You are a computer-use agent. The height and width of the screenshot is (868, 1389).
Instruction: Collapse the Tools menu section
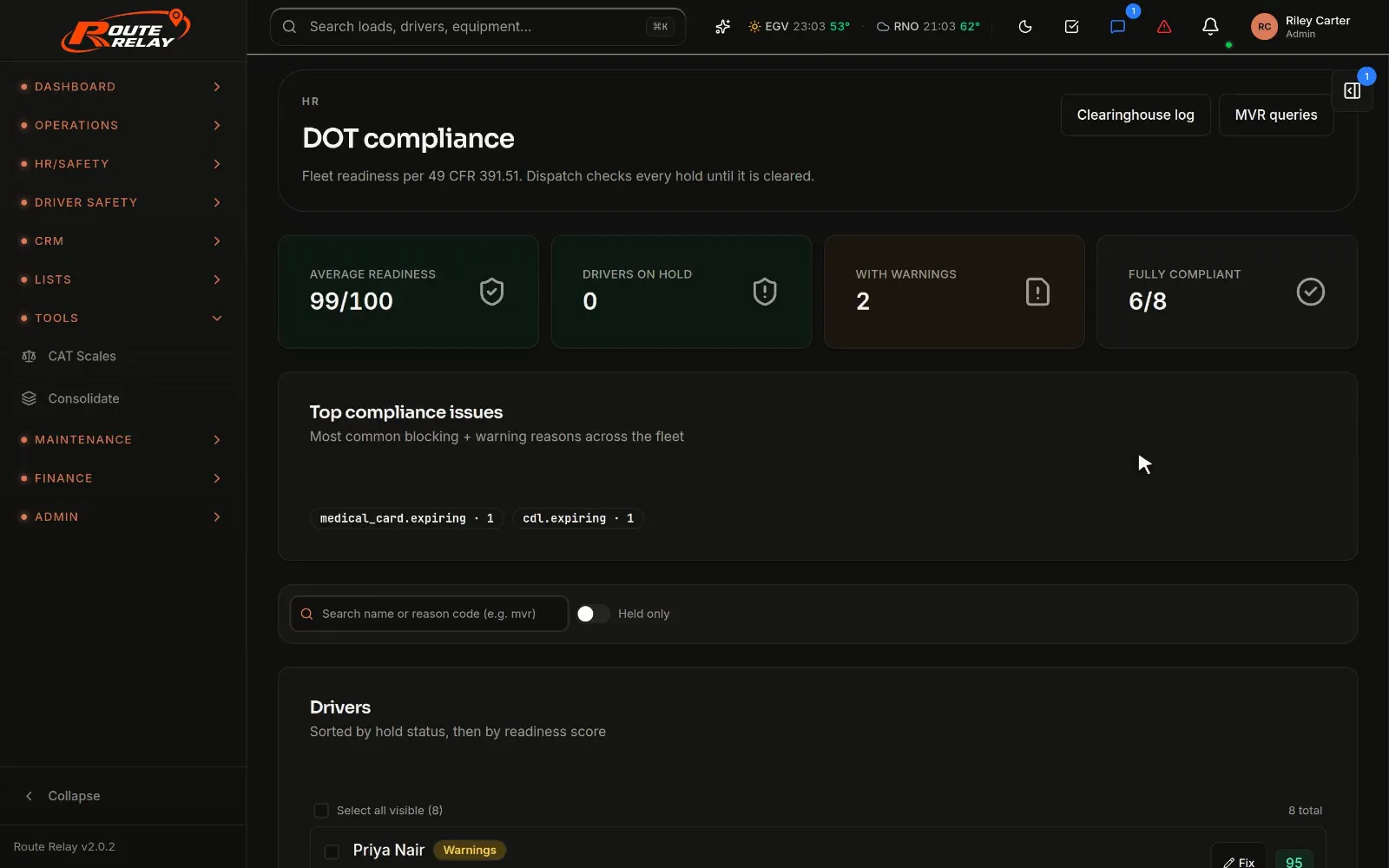[122, 318]
